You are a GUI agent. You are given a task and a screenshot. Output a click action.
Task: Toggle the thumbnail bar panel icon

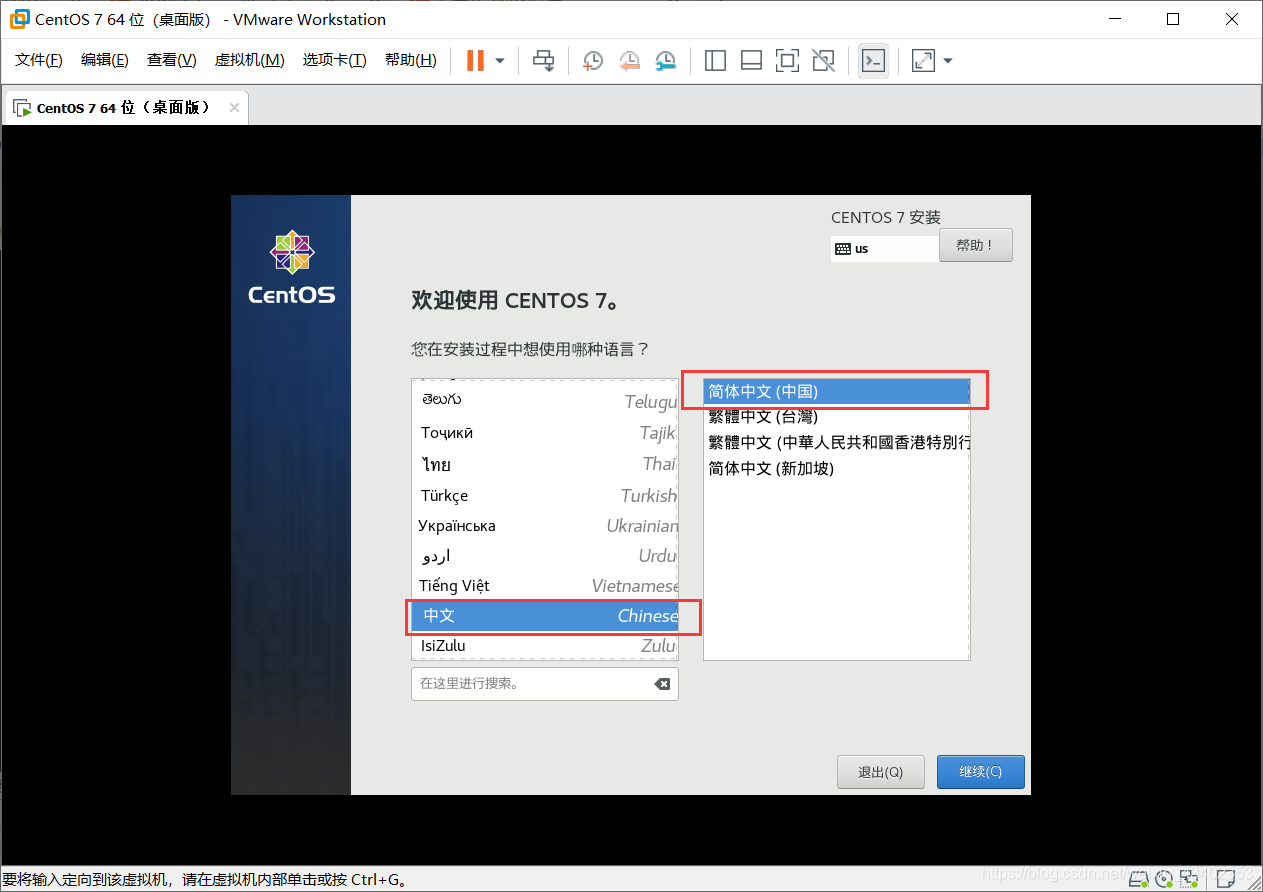pyautogui.click(x=751, y=61)
